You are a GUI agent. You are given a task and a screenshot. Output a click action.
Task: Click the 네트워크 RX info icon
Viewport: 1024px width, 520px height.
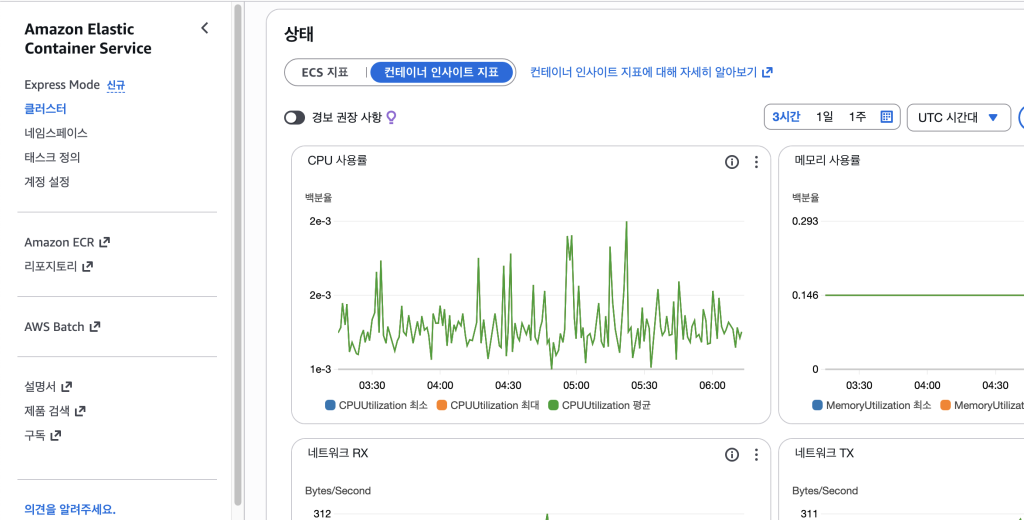tap(731, 454)
